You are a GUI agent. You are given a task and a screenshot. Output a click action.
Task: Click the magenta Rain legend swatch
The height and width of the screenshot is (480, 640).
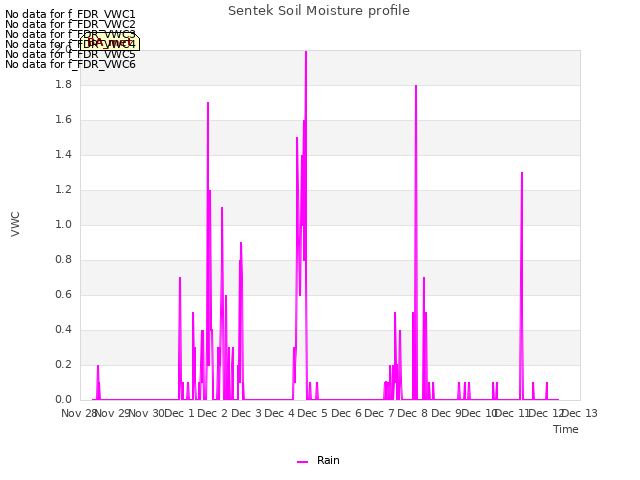[x=302, y=462]
